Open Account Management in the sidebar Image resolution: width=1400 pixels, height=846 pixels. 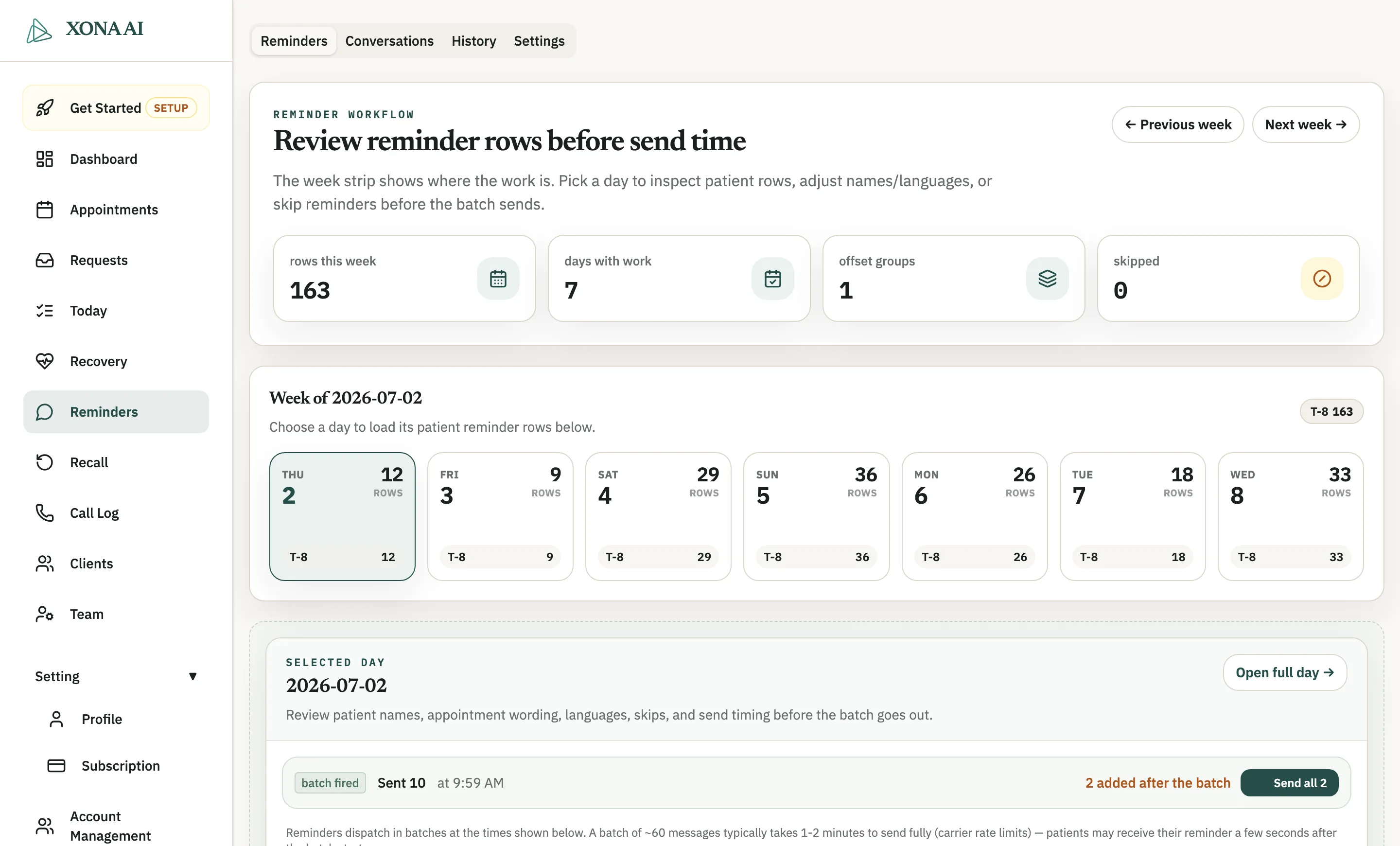pyautogui.click(x=116, y=826)
